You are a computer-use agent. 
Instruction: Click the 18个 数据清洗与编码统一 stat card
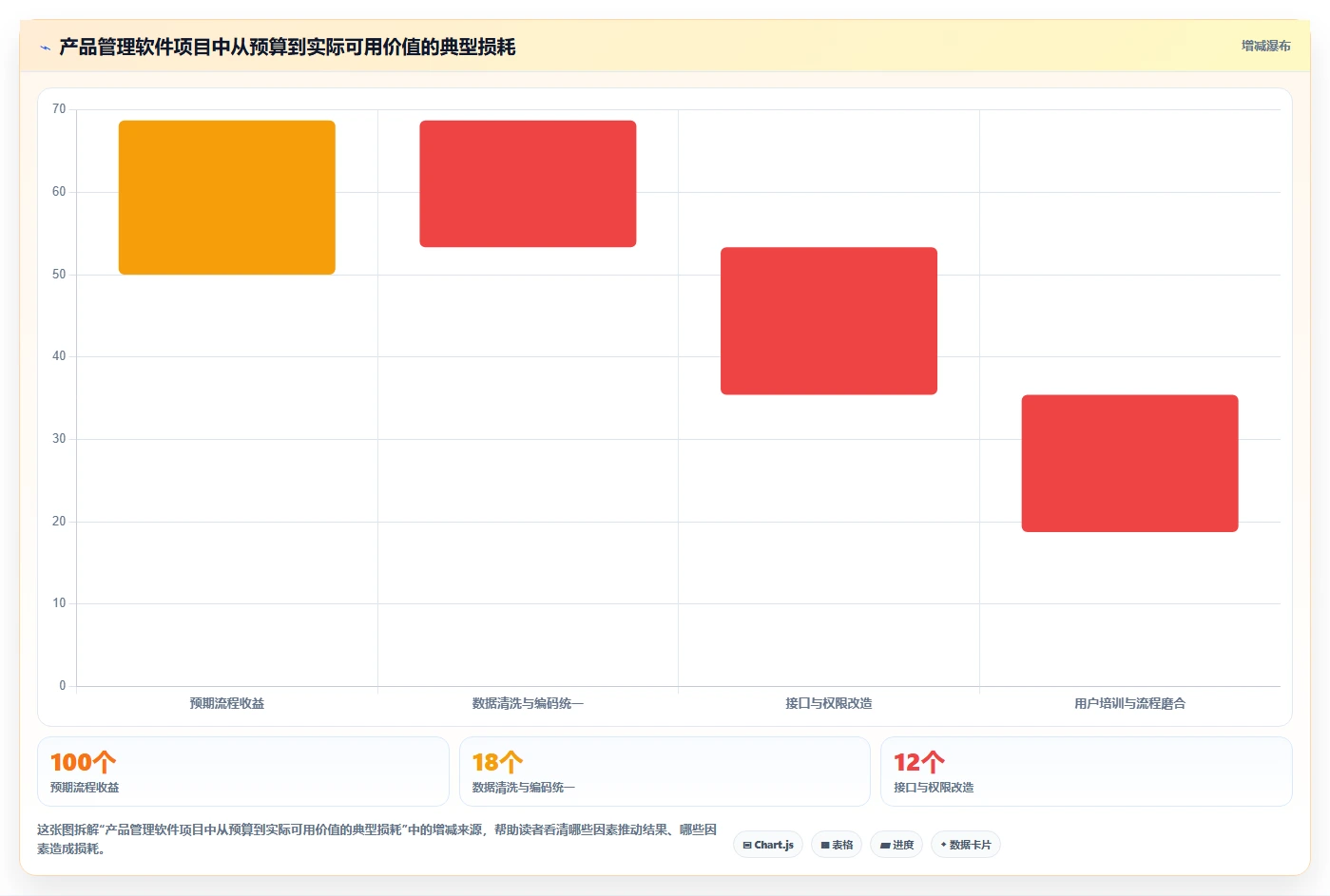[x=665, y=772]
